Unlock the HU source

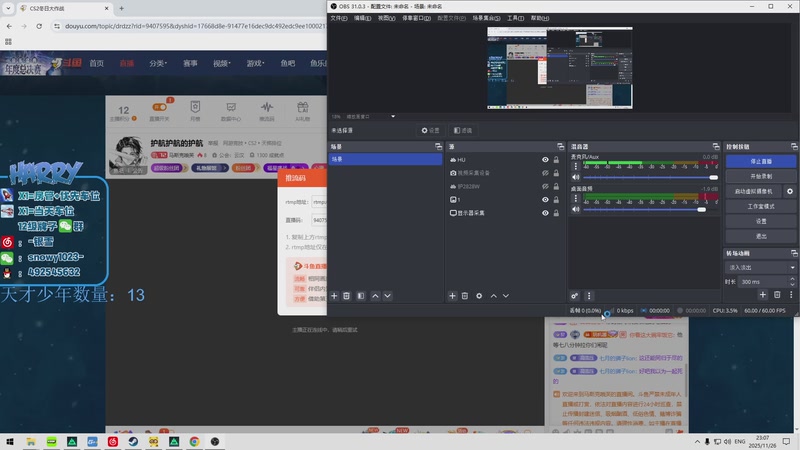point(556,160)
